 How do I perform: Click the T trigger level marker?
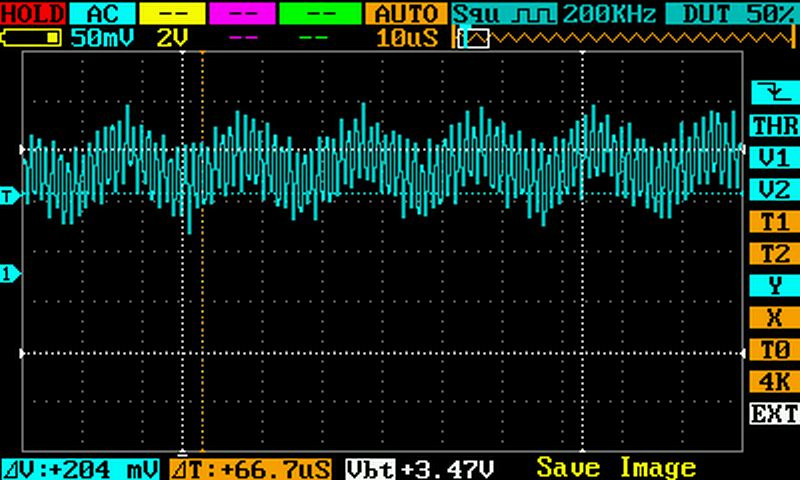coord(10,196)
